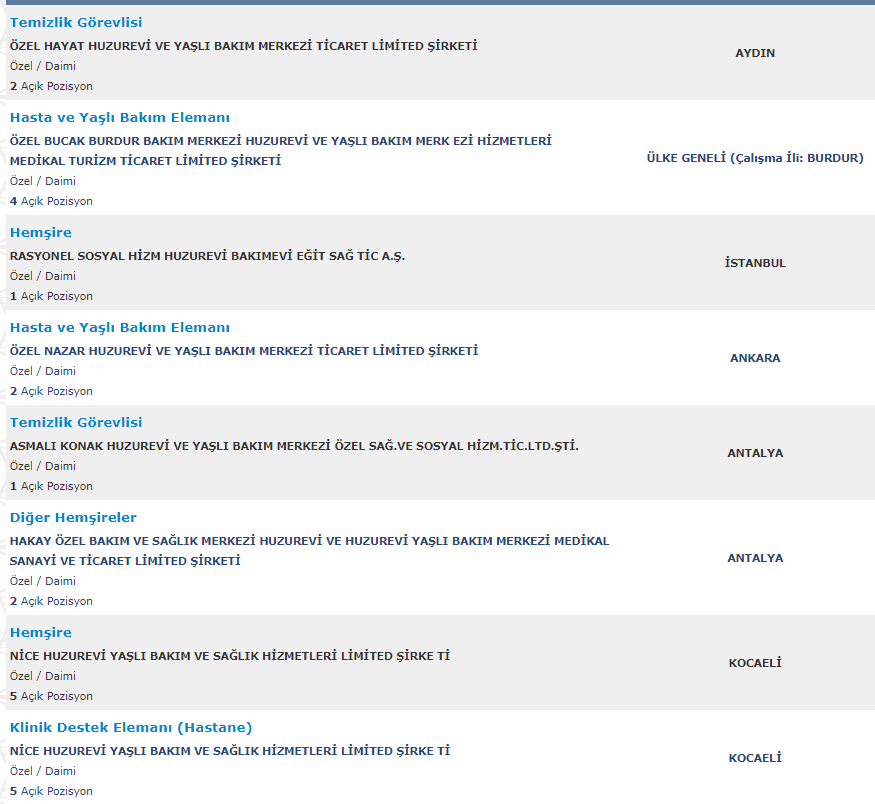Image resolution: width=875 pixels, height=804 pixels.
Task: Select the AYDIN location label
Action: point(755,53)
